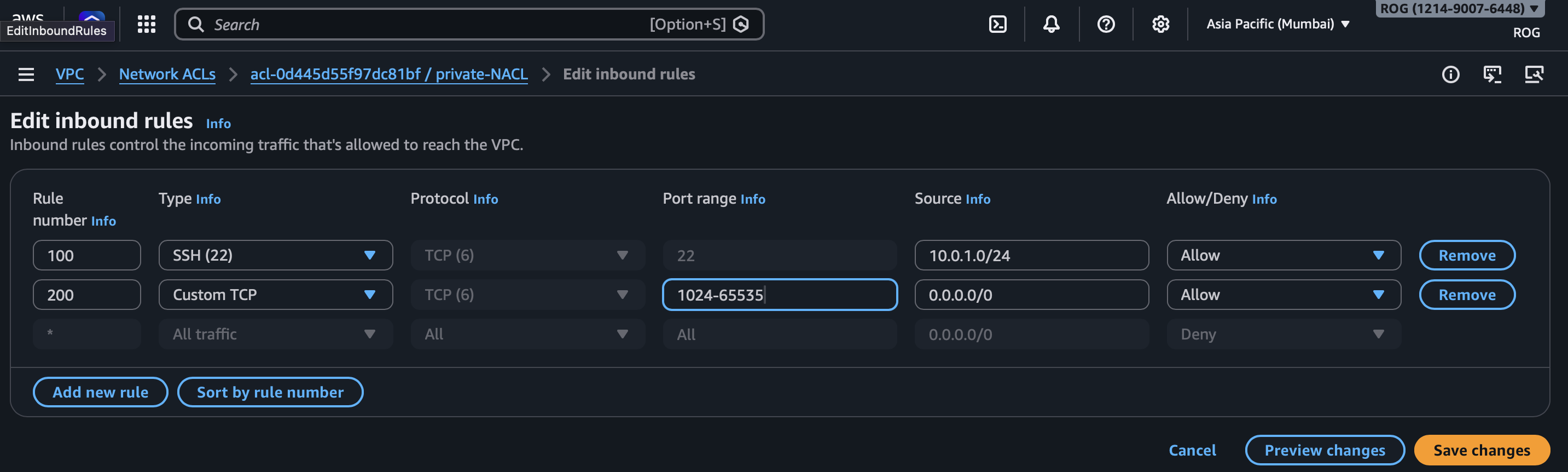This screenshot has width=1568, height=472.
Task: Focus the AWS search box
Action: [426, 24]
